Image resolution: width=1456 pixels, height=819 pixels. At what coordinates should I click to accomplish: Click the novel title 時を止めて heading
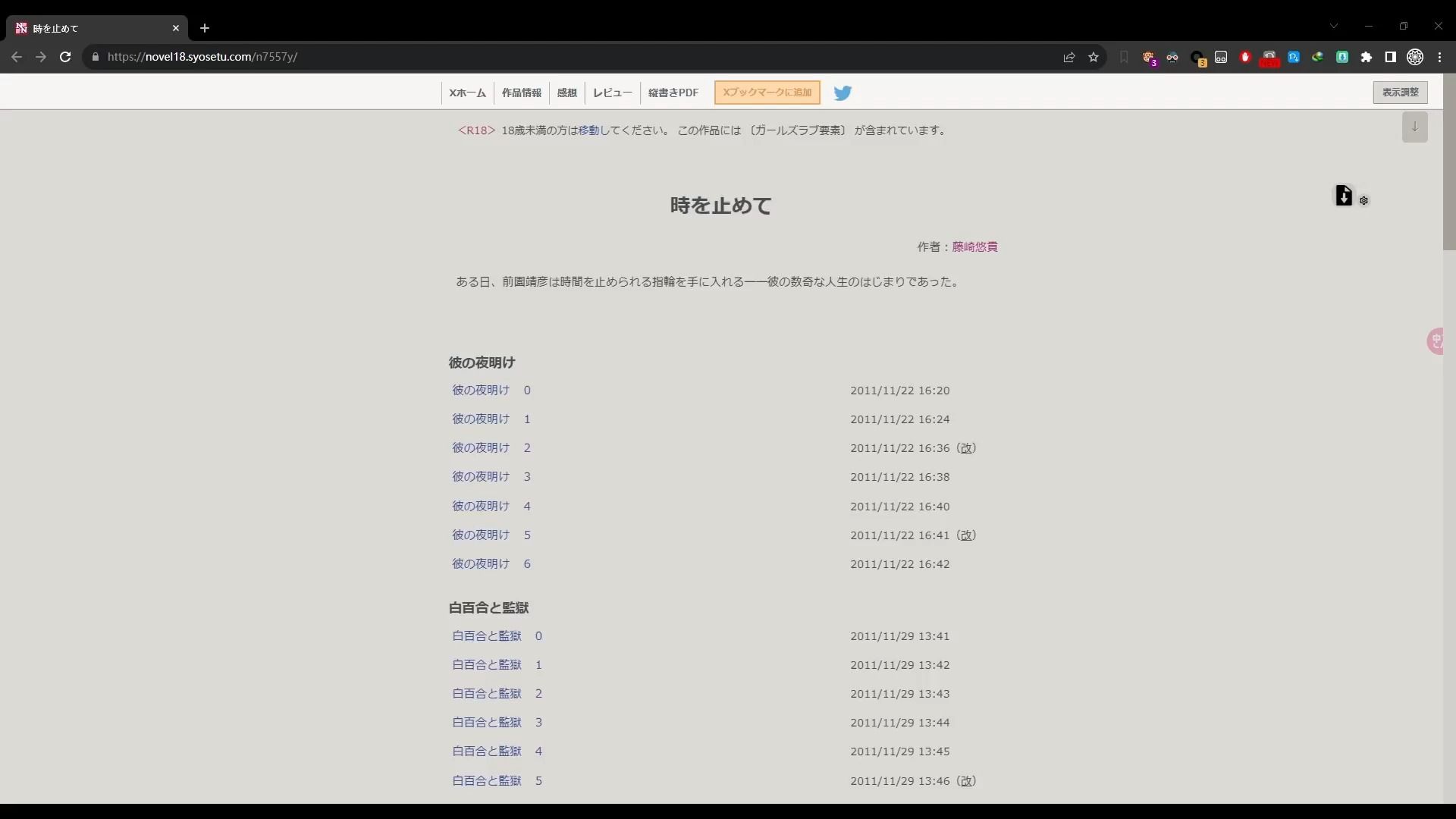(x=720, y=206)
